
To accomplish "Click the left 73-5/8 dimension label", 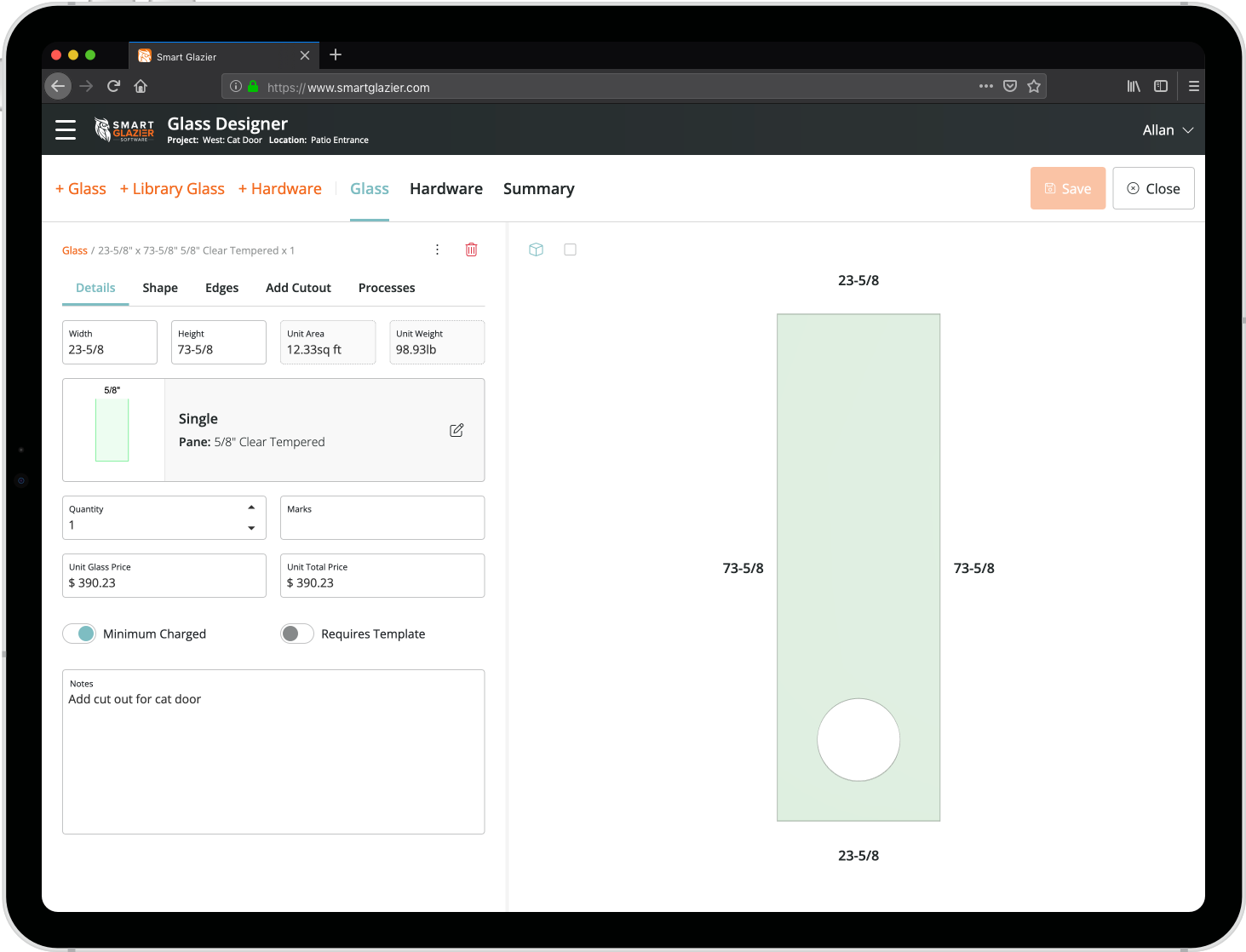I will pos(743,568).
